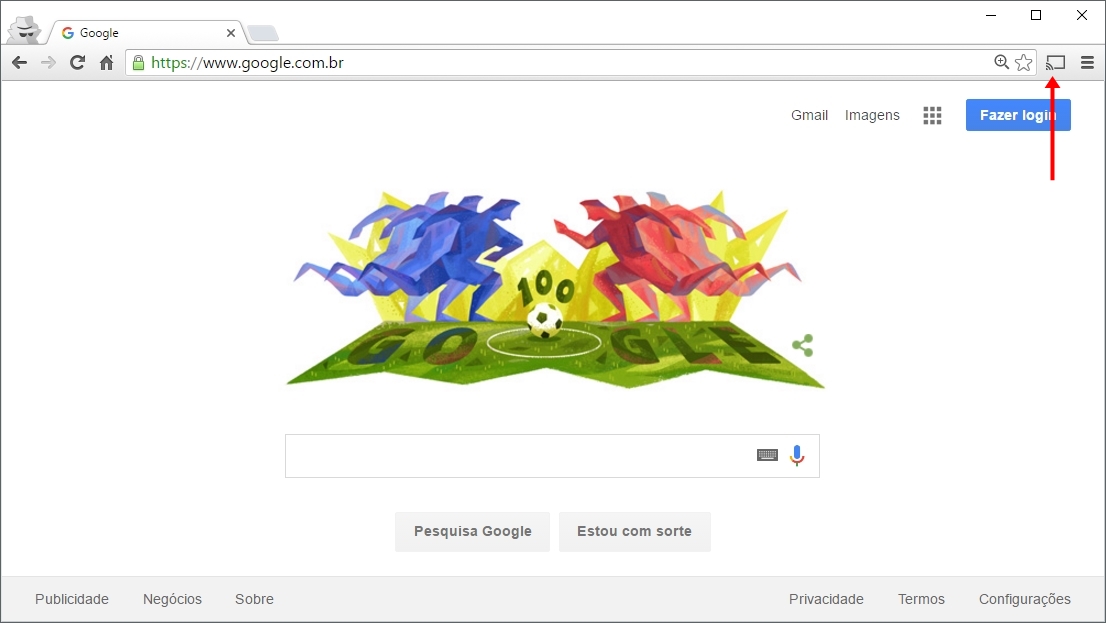The width and height of the screenshot is (1106, 623).
Task: Click the Fazer login button
Action: point(1018,115)
